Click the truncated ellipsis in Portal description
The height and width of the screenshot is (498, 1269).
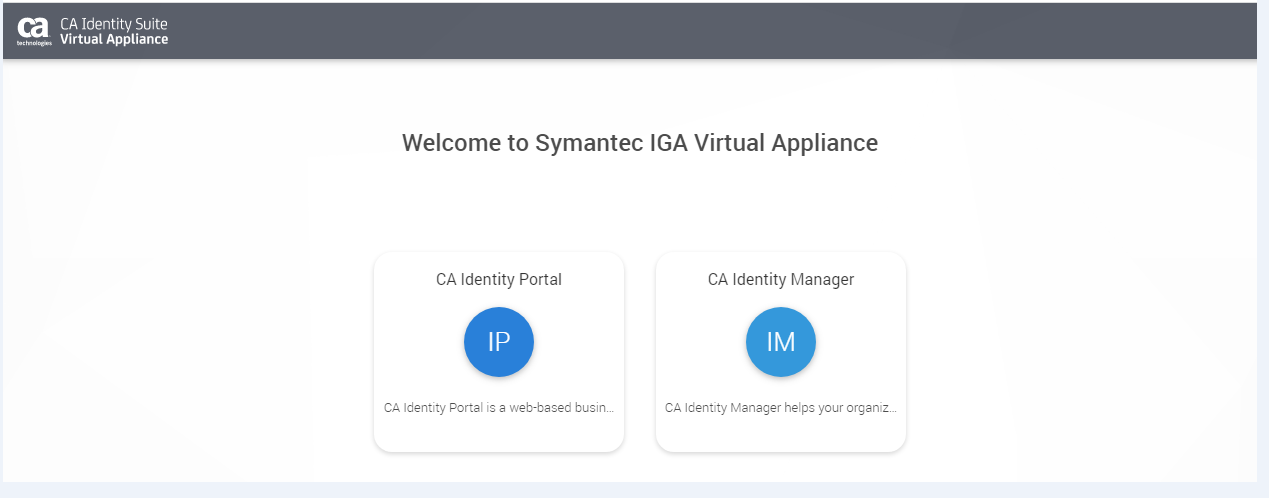pyautogui.click(x=609, y=409)
